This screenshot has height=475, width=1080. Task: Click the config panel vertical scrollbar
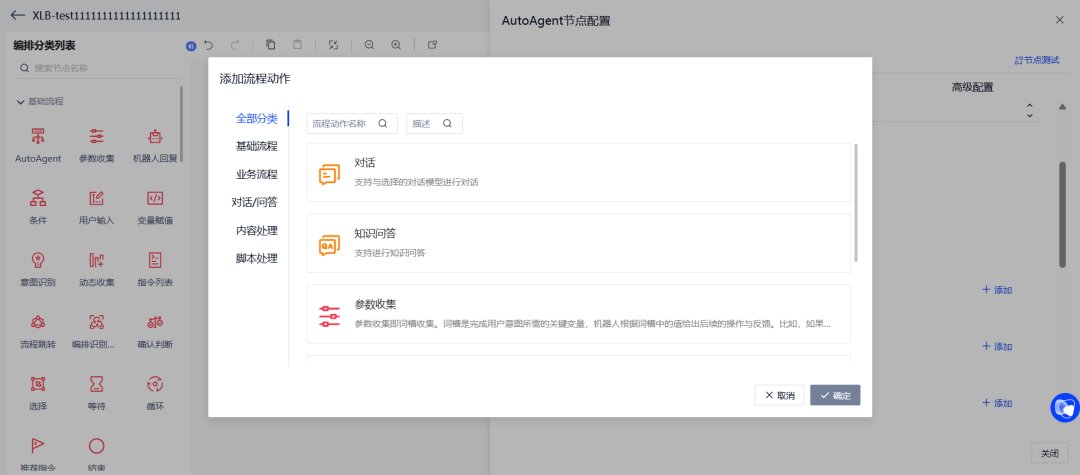click(x=1063, y=215)
